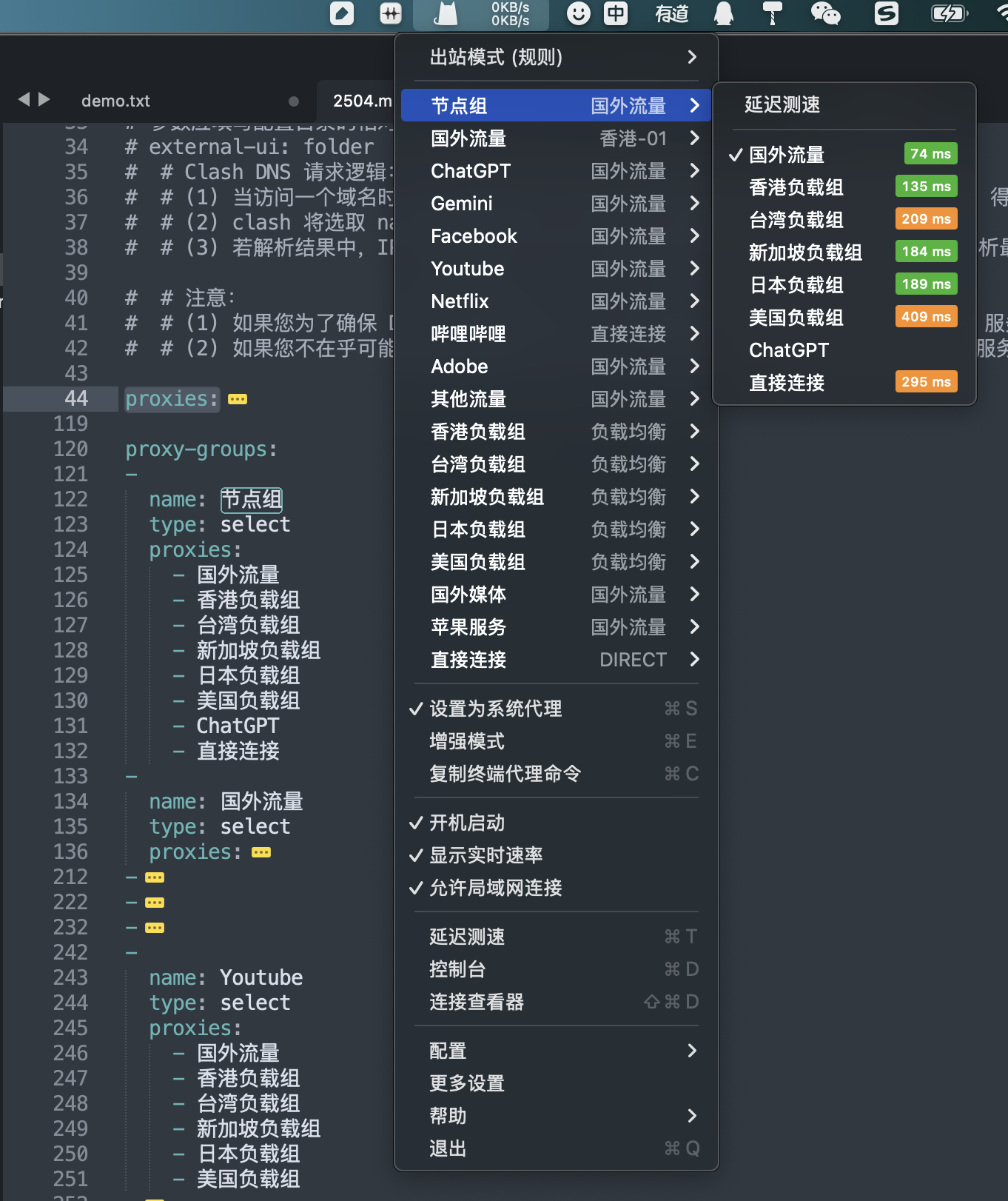Screen dimensions: 1008x1201
Task: Run 延迟测速 in the submenu header
Action: coord(844,105)
